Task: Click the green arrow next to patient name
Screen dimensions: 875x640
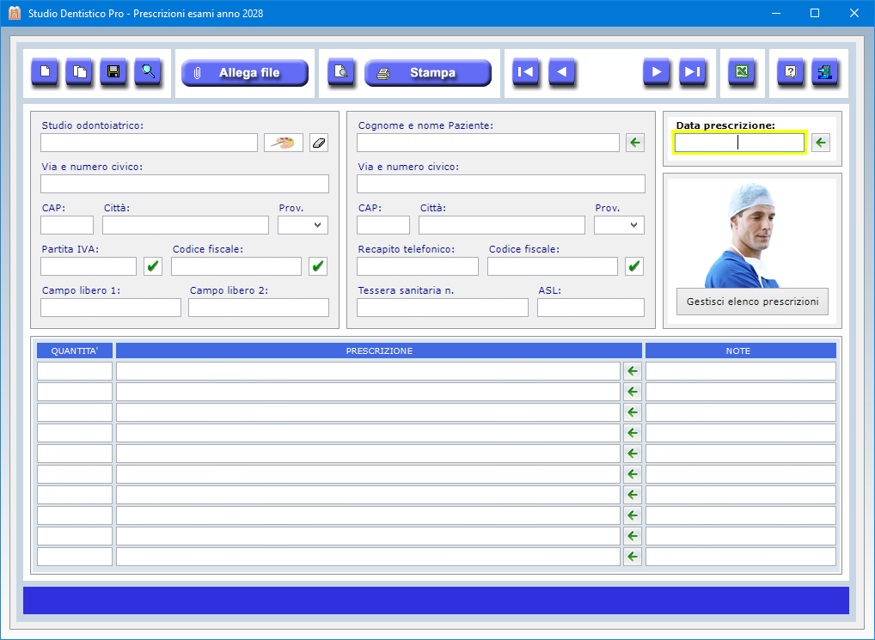Action: point(635,143)
